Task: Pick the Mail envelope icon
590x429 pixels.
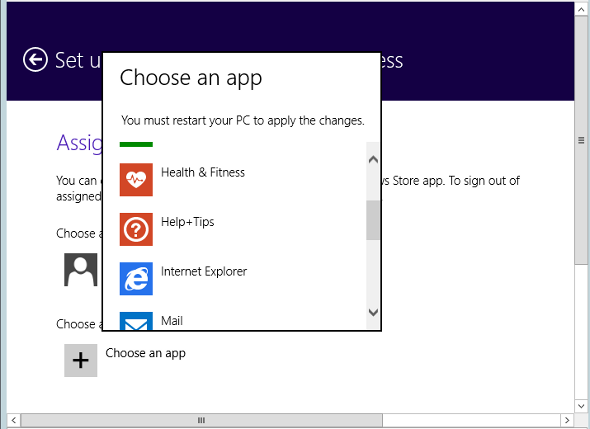Action: pyautogui.click(x=136, y=321)
